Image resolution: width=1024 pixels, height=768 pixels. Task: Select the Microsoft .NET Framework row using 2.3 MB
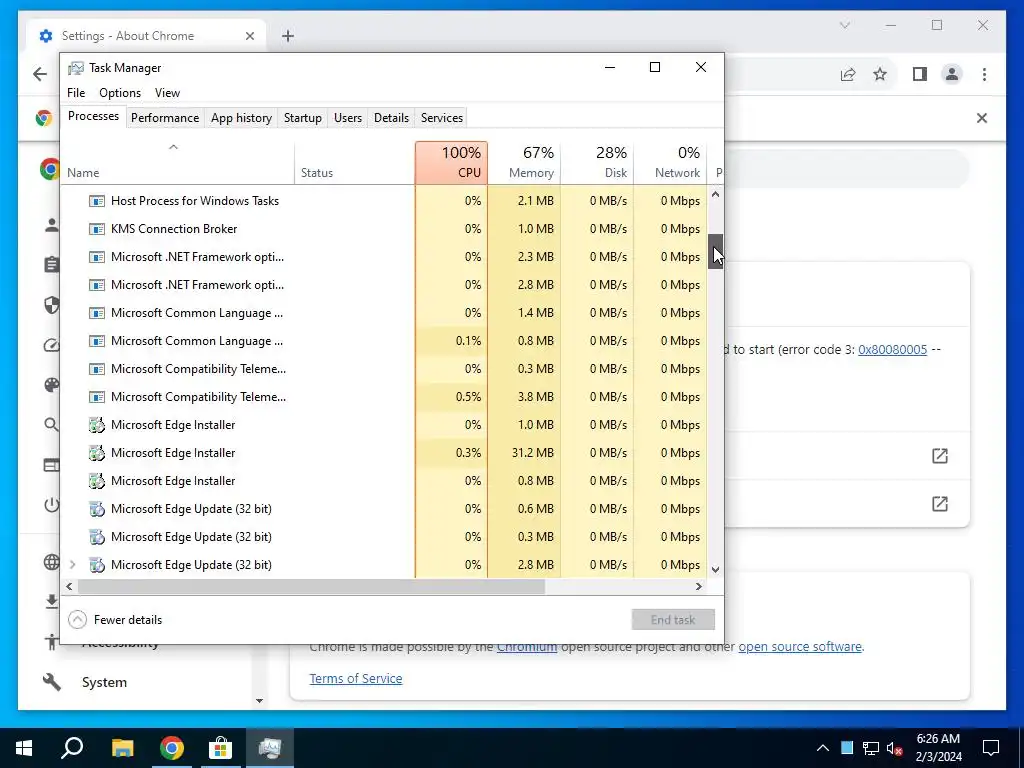[385, 257]
